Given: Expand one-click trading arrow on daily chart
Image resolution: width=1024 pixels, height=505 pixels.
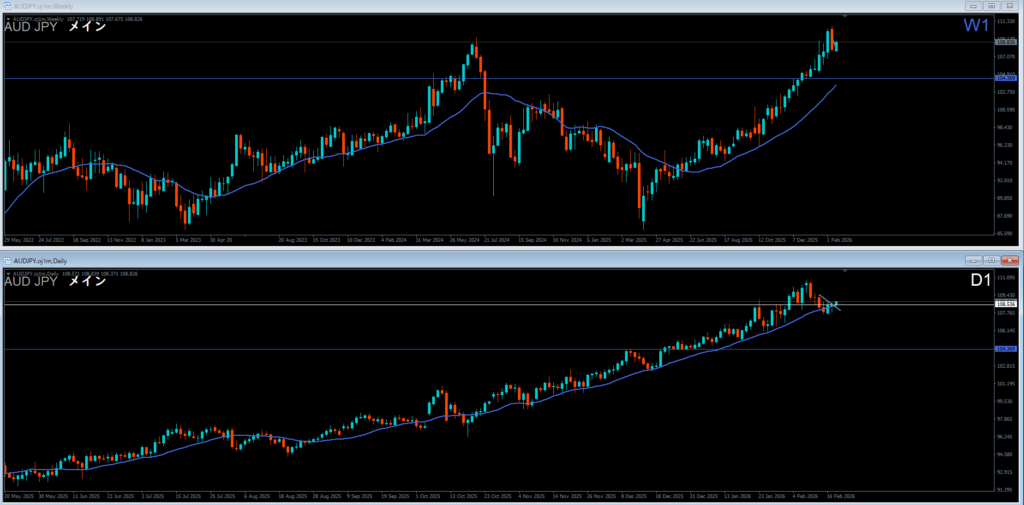Looking at the screenshot, I should coord(7,272).
